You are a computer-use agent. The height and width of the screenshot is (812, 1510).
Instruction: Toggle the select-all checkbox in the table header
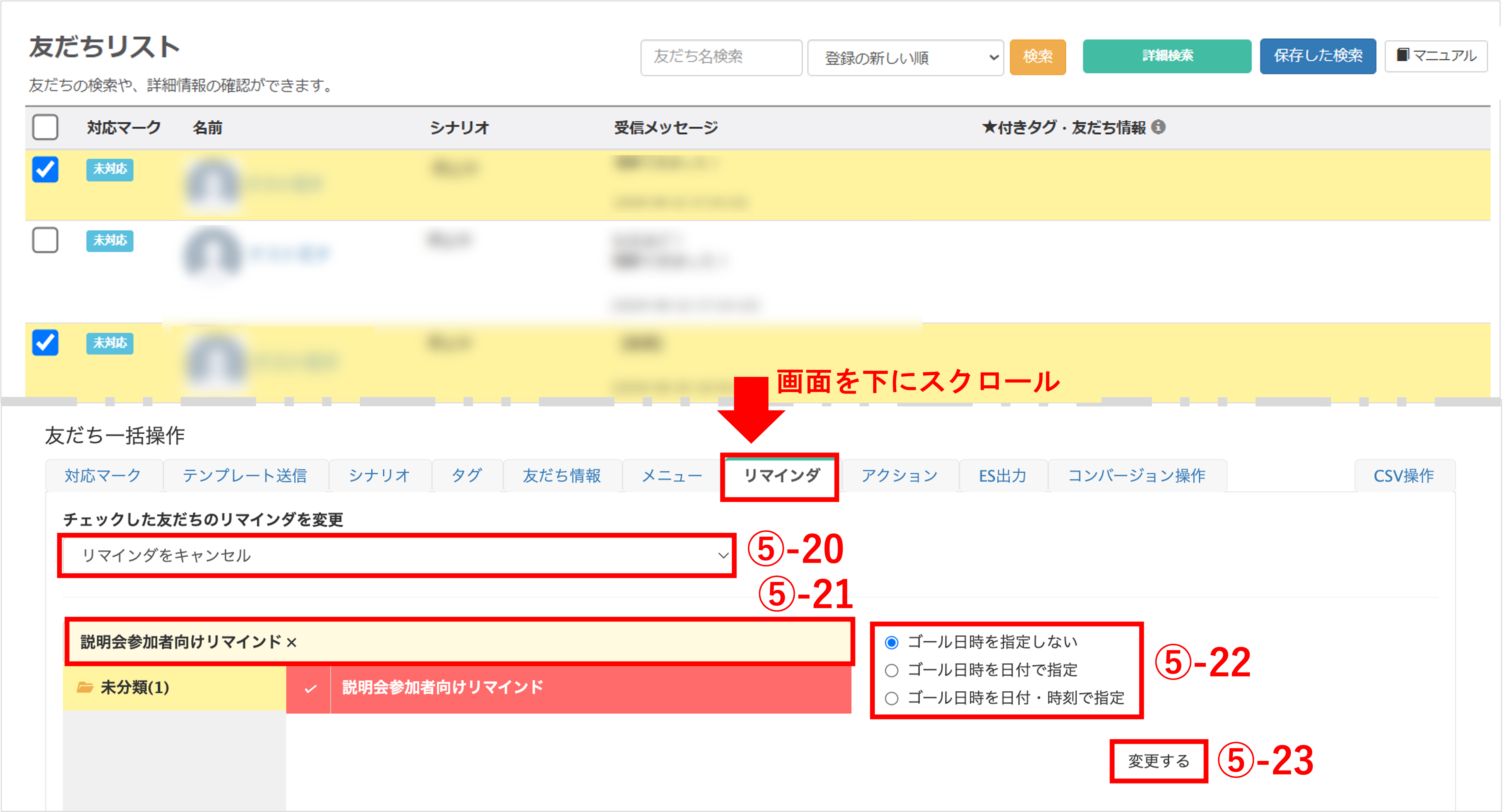point(45,127)
